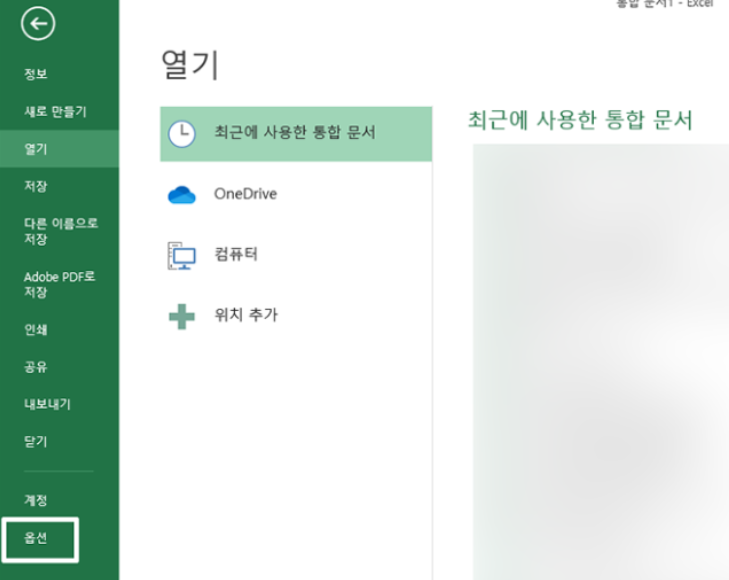
Task: Choose Adobe PDF로 저장
Action: click(x=59, y=284)
